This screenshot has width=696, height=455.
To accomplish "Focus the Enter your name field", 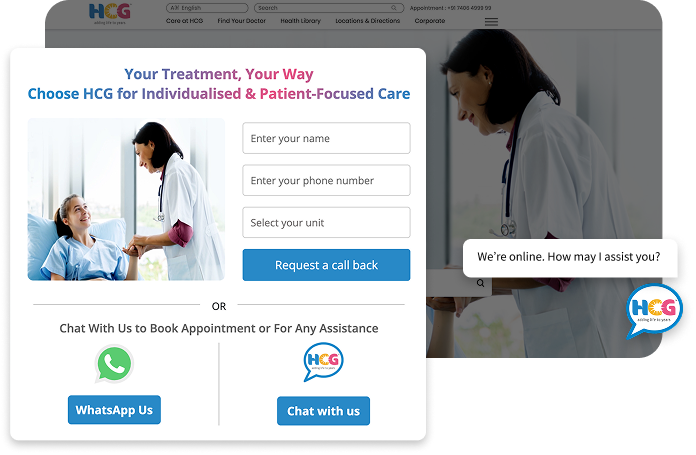I will tap(326, 138).
